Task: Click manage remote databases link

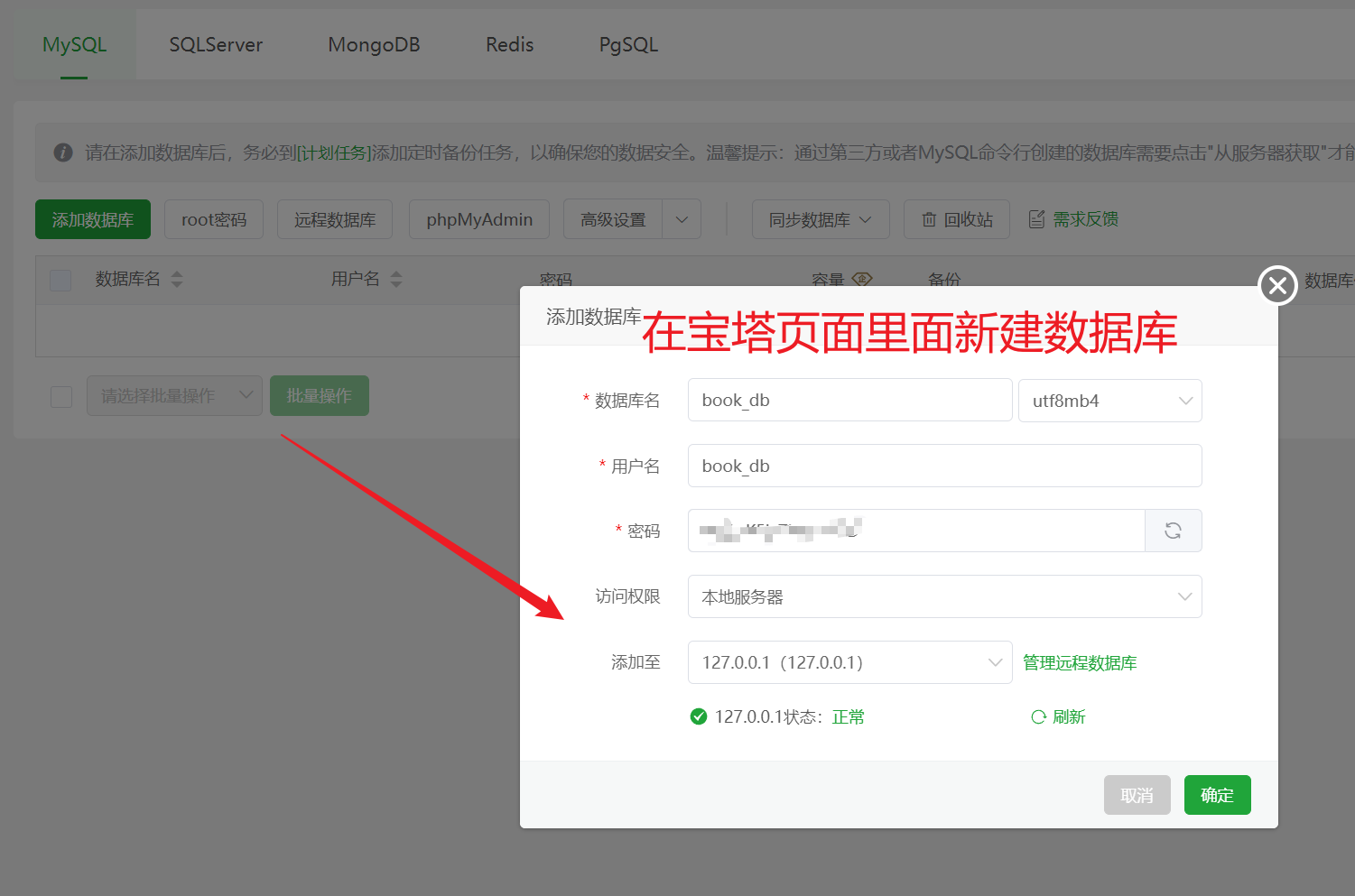Action: 1080,662
